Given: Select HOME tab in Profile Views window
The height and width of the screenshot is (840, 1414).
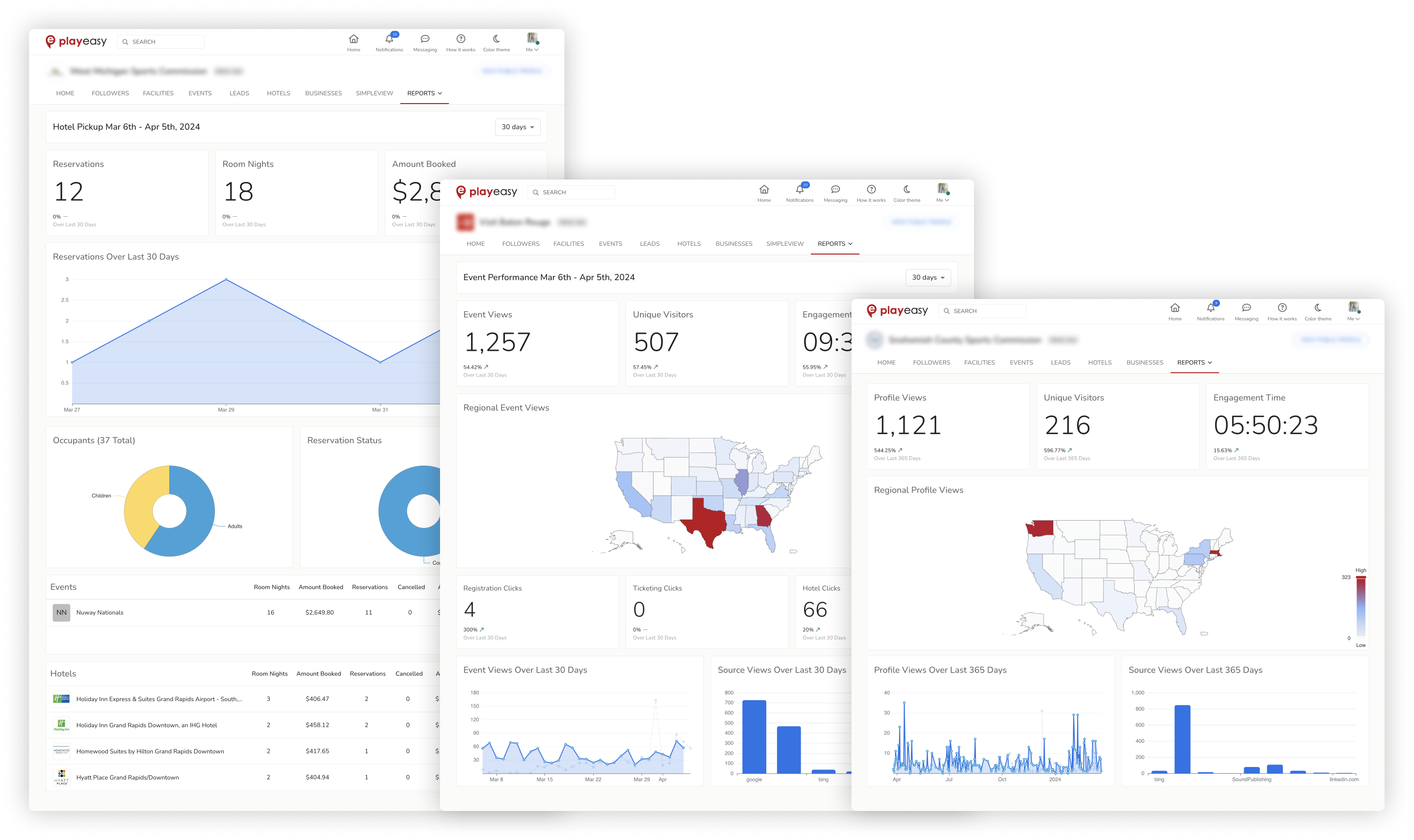Looking at the screenshot, I should tap(886, 363).
